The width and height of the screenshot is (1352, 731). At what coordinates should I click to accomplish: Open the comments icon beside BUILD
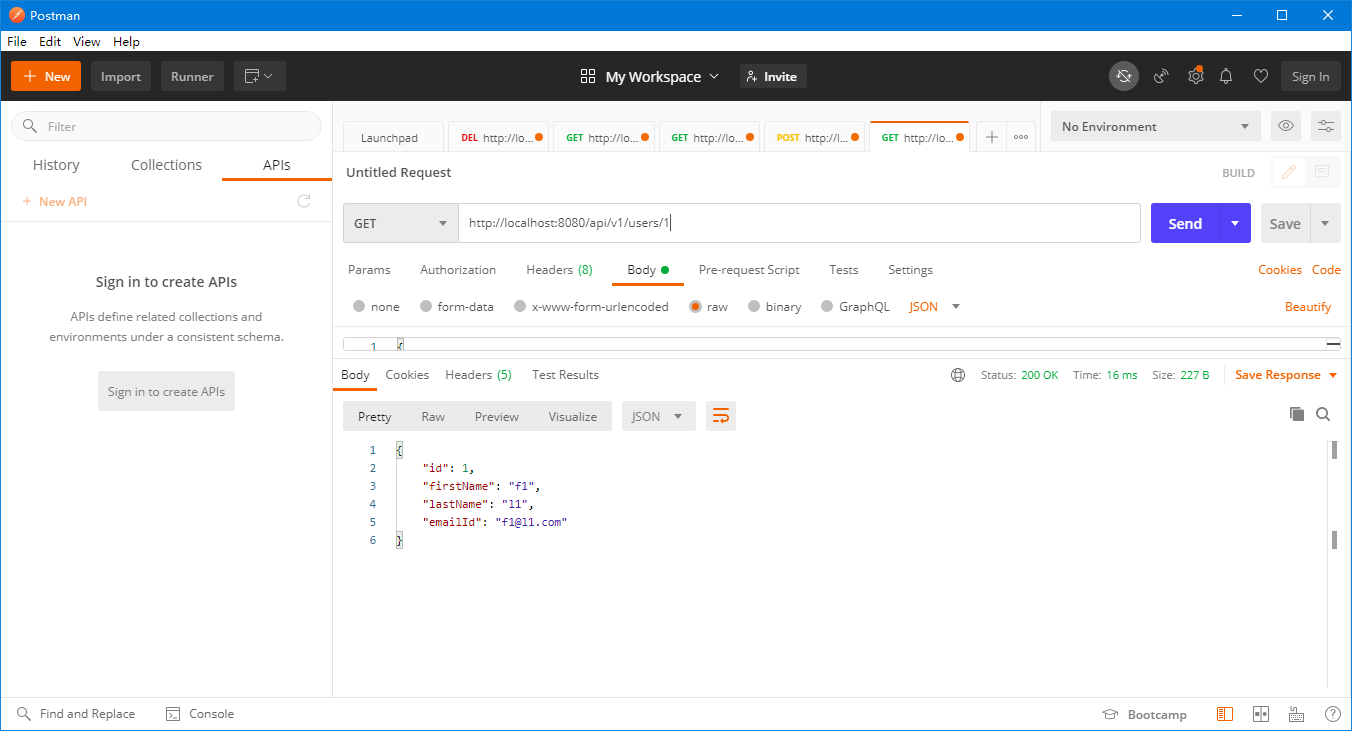(x=1322, y=172)
